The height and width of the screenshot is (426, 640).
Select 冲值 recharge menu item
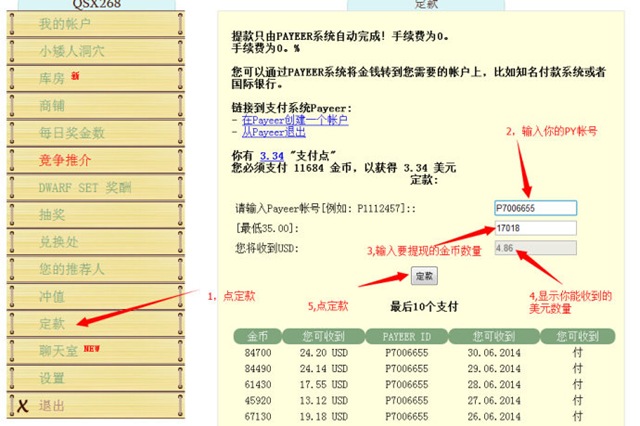(53, 296)
